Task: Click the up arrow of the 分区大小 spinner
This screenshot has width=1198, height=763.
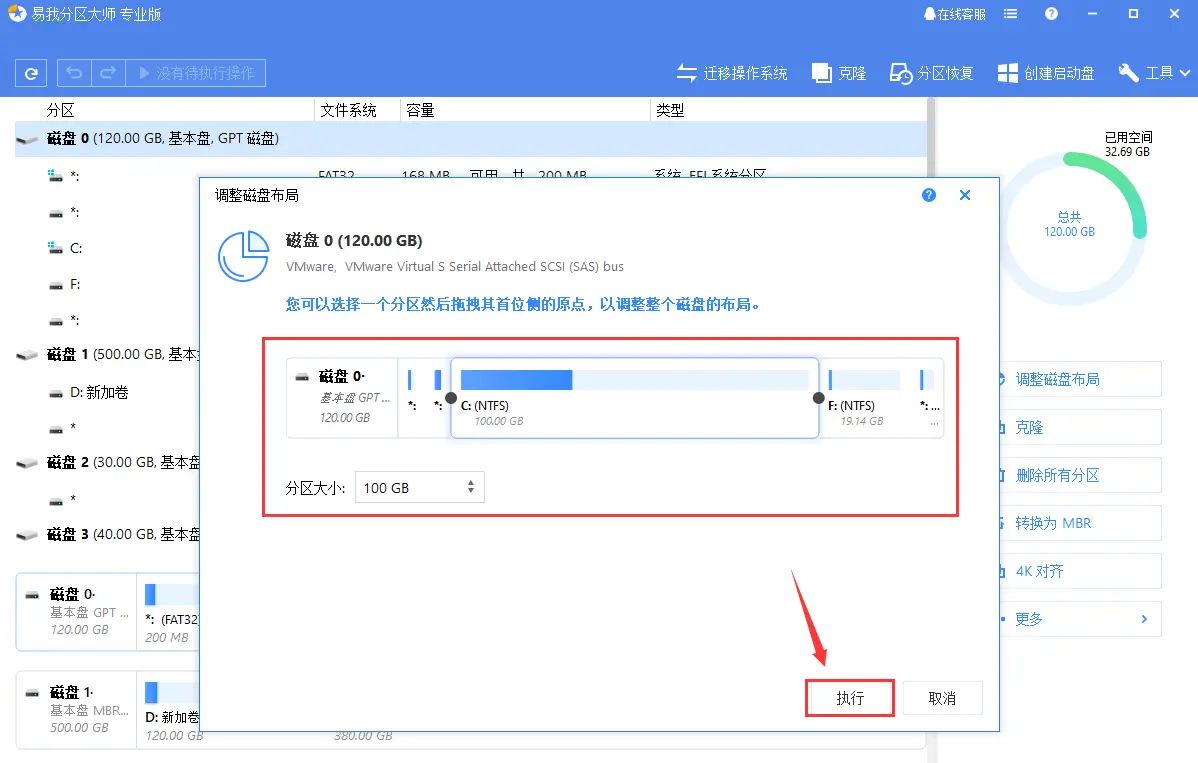Action: [x=469, y=482]
